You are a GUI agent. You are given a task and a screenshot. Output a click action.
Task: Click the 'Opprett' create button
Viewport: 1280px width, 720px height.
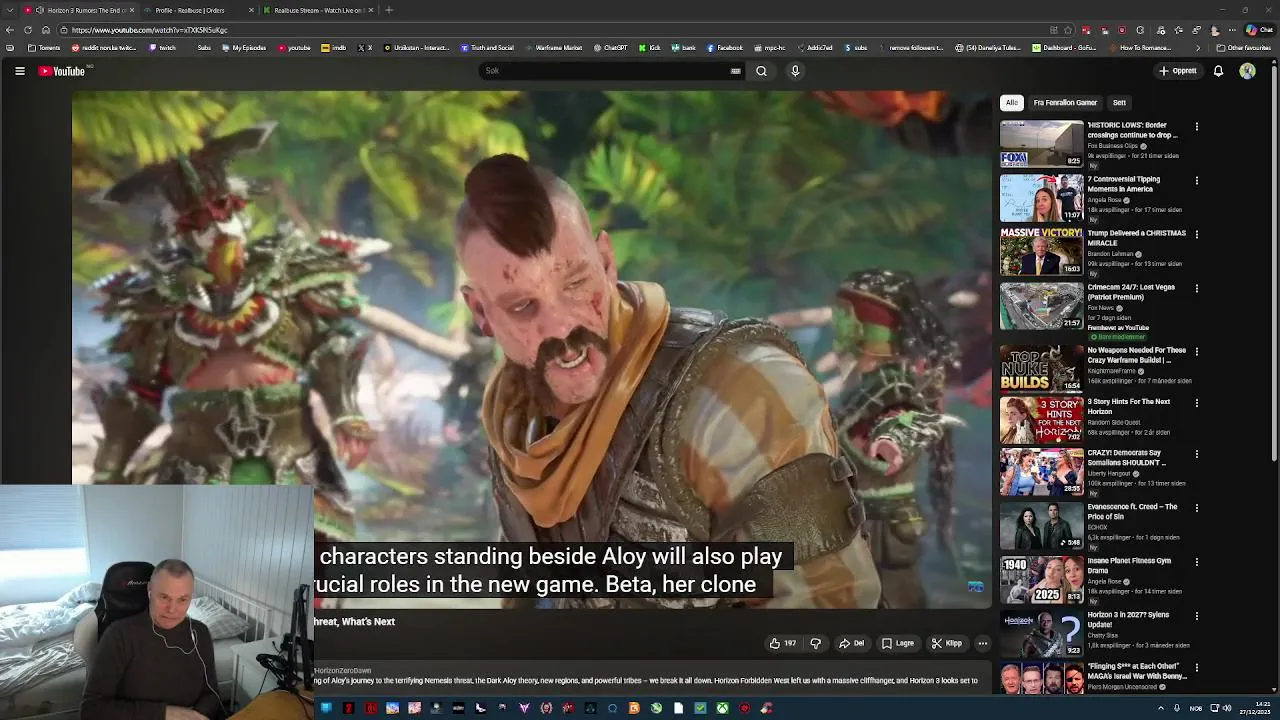coord(1178,71)
